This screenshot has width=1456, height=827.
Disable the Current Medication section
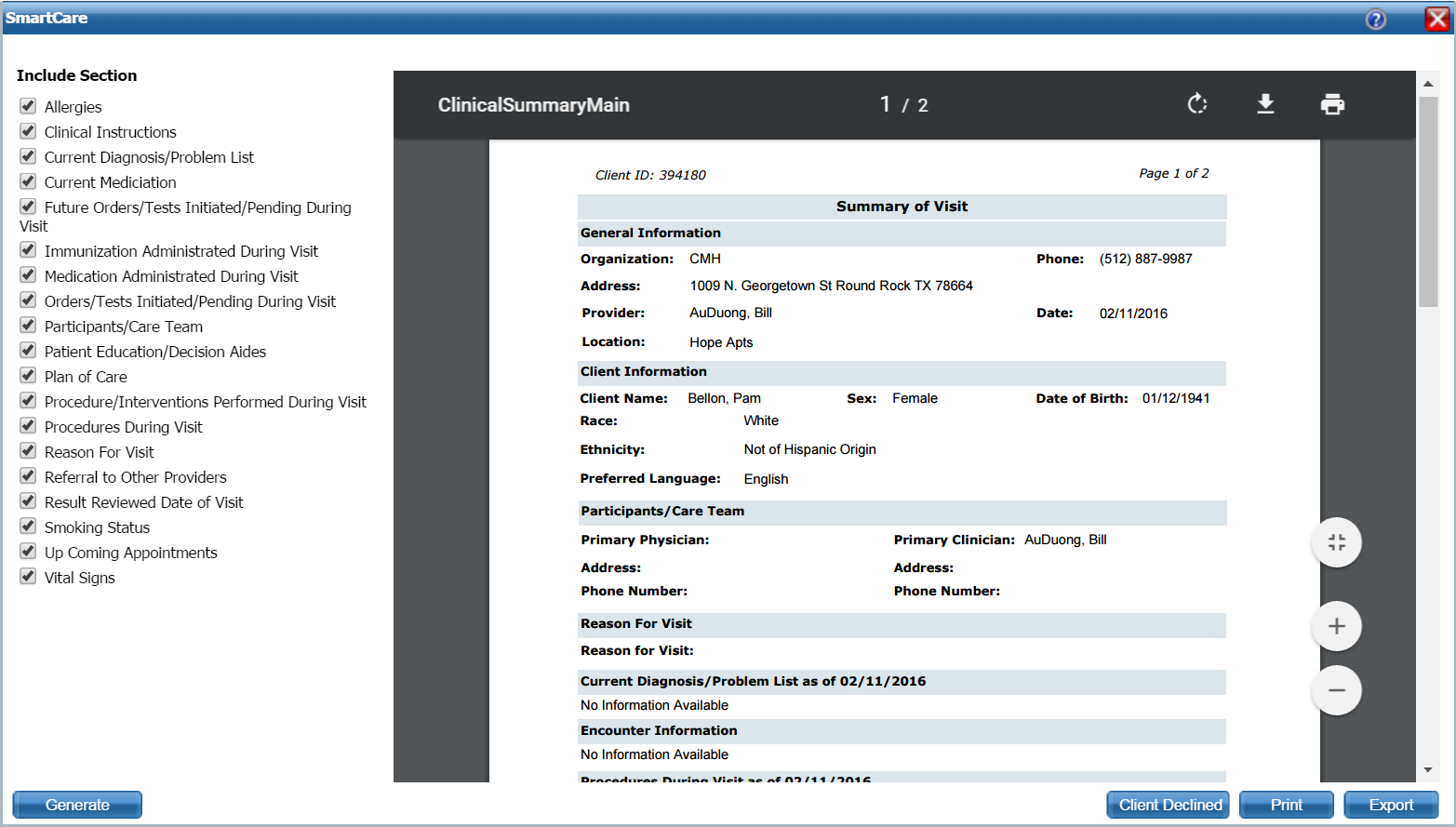[x=28, y=180]
